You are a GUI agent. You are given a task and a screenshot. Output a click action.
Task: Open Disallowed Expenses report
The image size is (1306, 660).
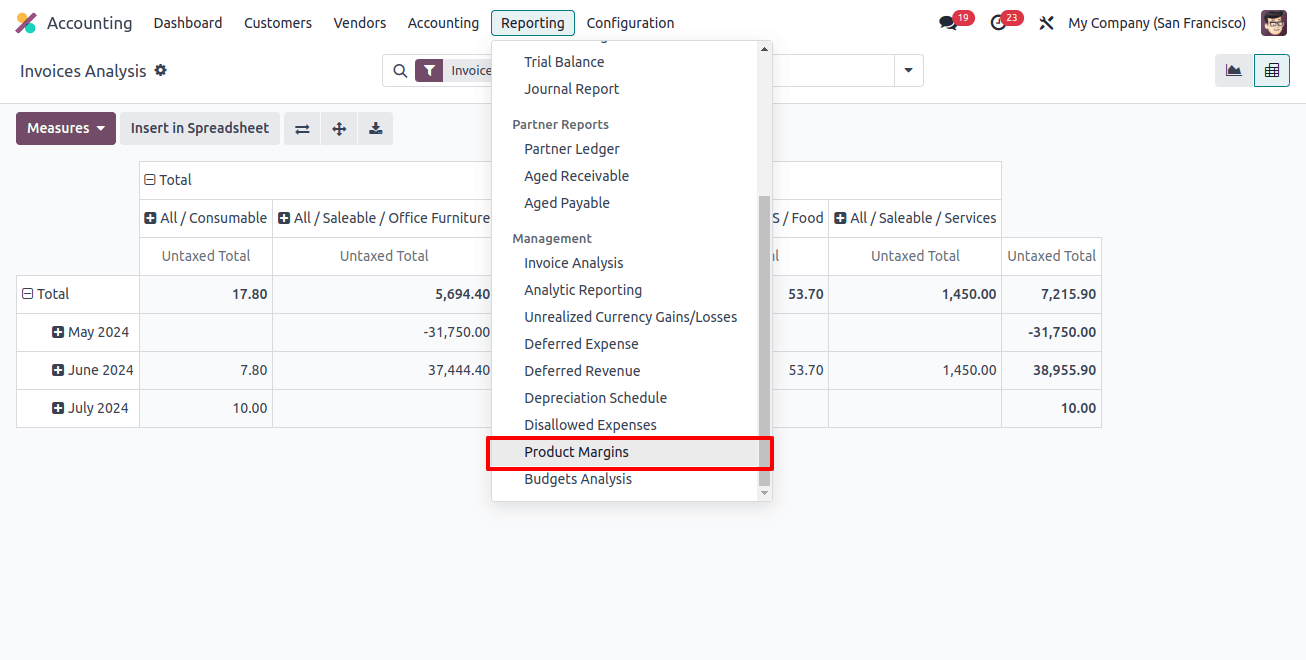(x=625, y=425)
